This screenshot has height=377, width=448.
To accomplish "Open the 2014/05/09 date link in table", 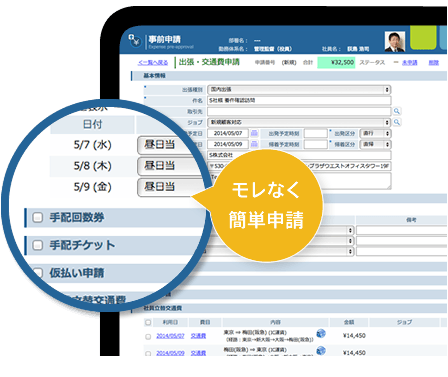I will point(170,353).
